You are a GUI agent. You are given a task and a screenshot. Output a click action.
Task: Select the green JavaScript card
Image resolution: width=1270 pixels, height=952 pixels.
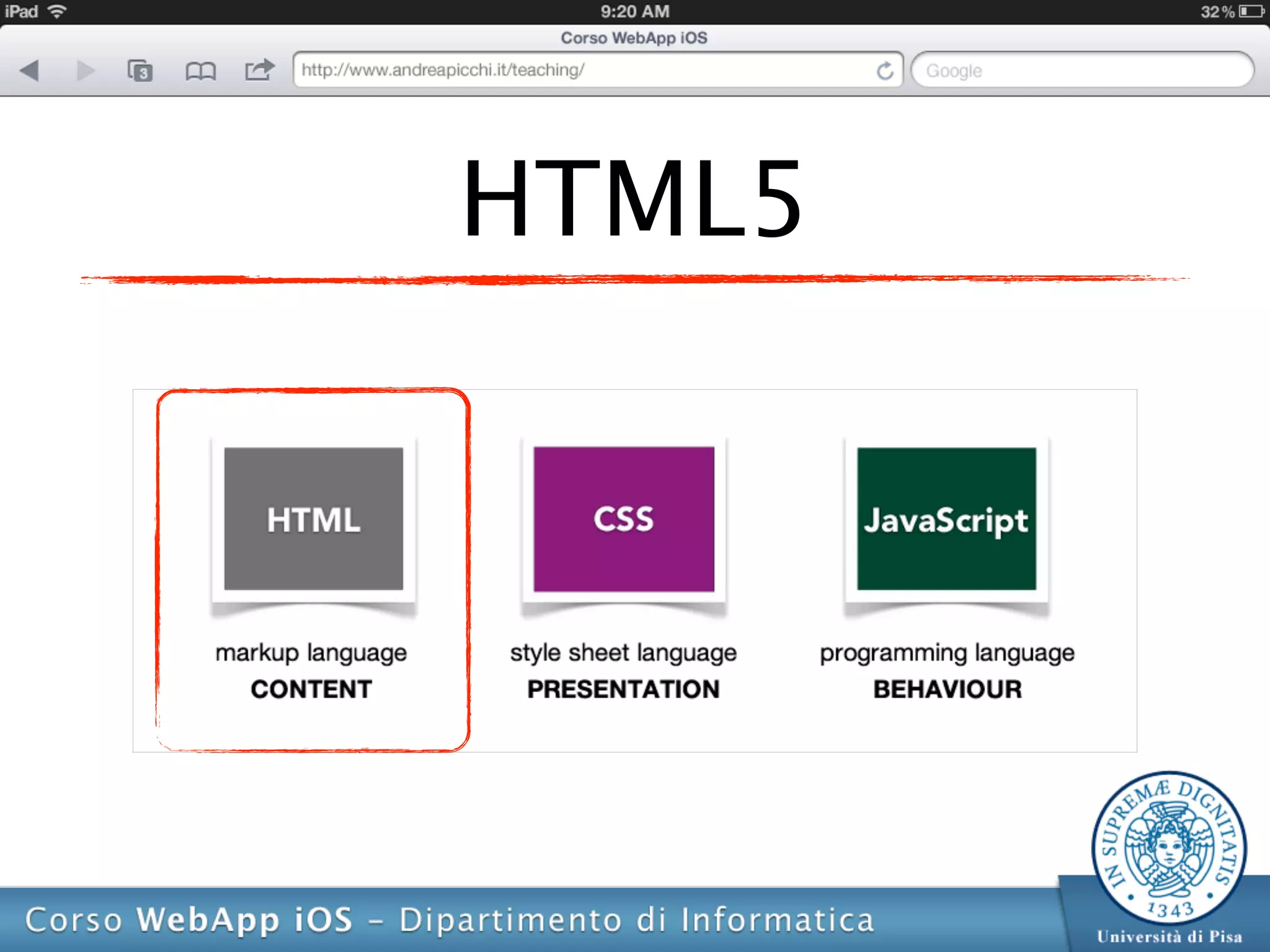click(947, 519)
